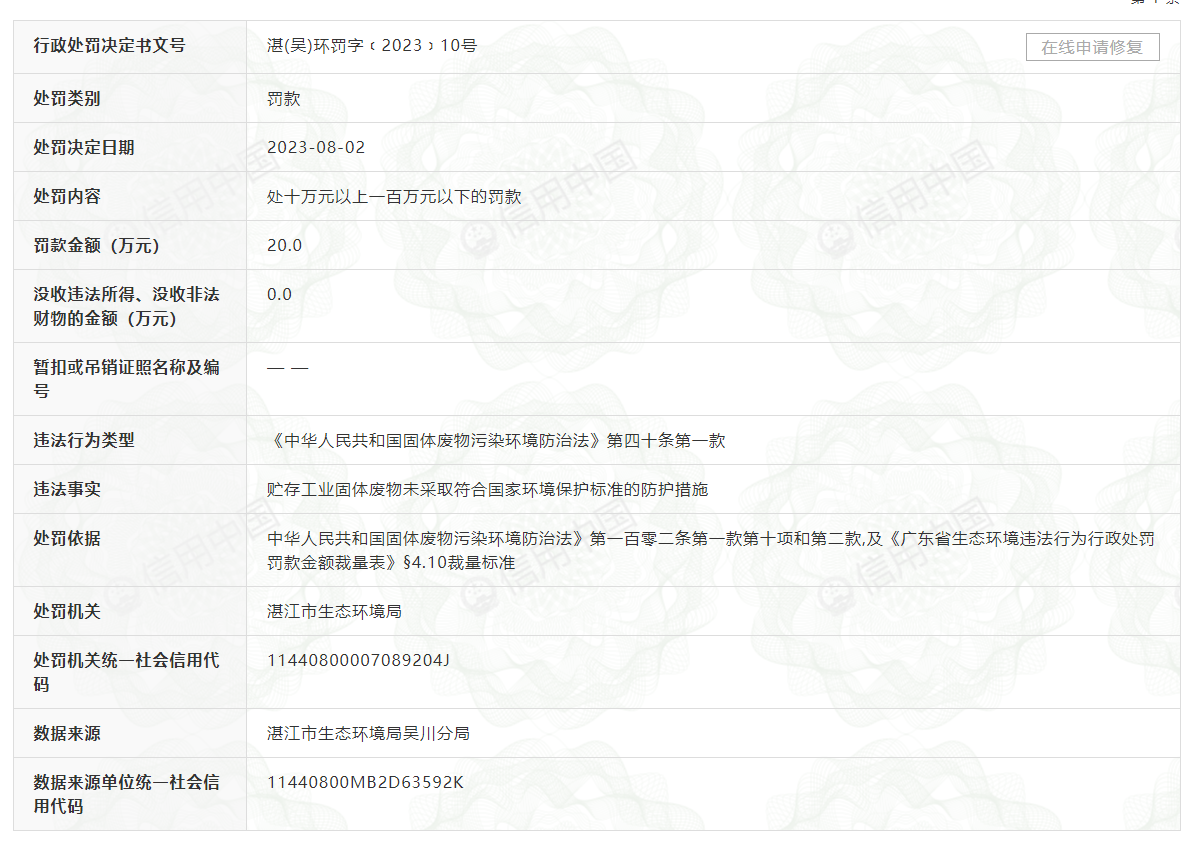The image size is (1193, 844).
Task: Click the 违法行为类型 label
Action: [84, 441]
